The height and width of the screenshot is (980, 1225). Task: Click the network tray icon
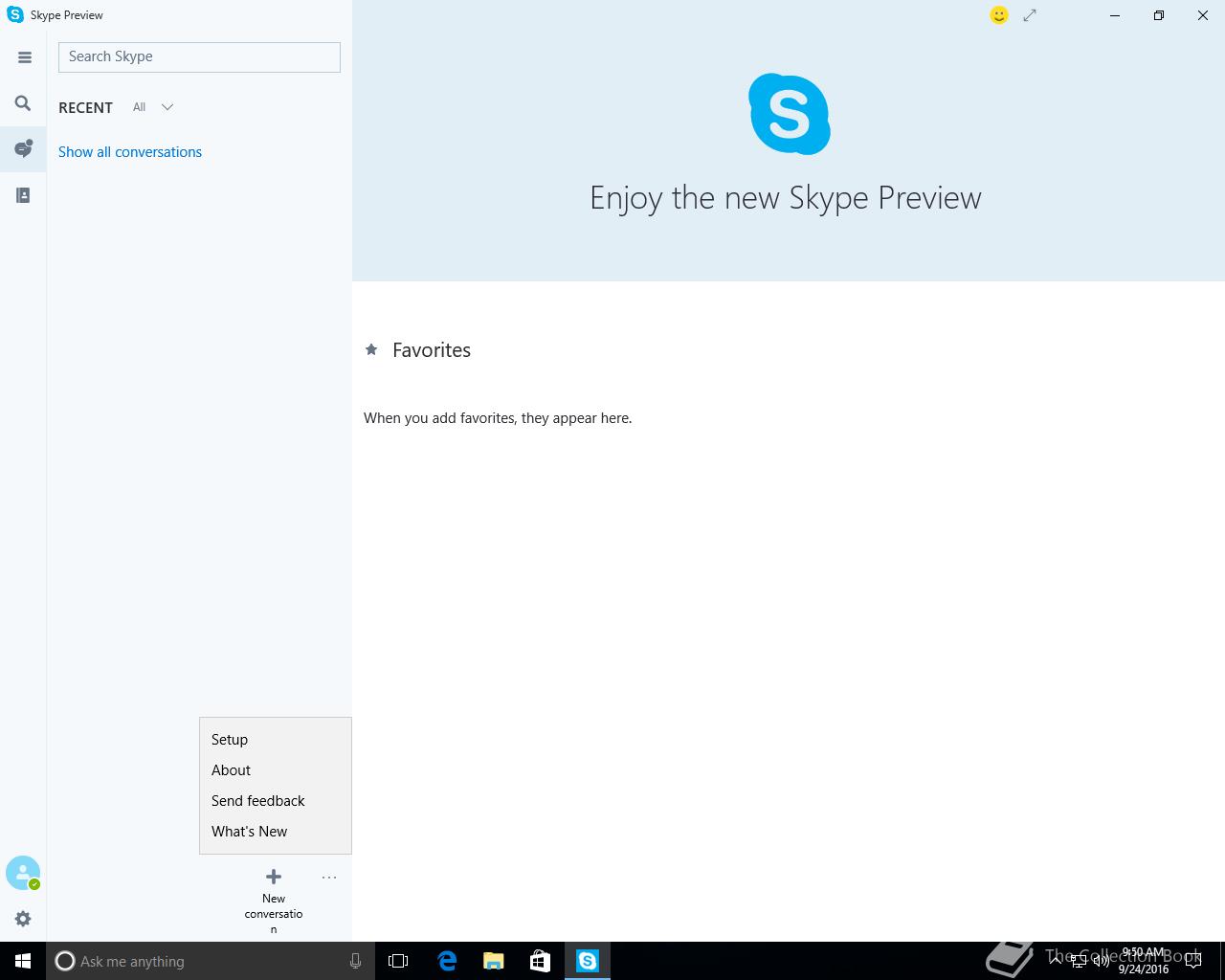pos(1078,962)
